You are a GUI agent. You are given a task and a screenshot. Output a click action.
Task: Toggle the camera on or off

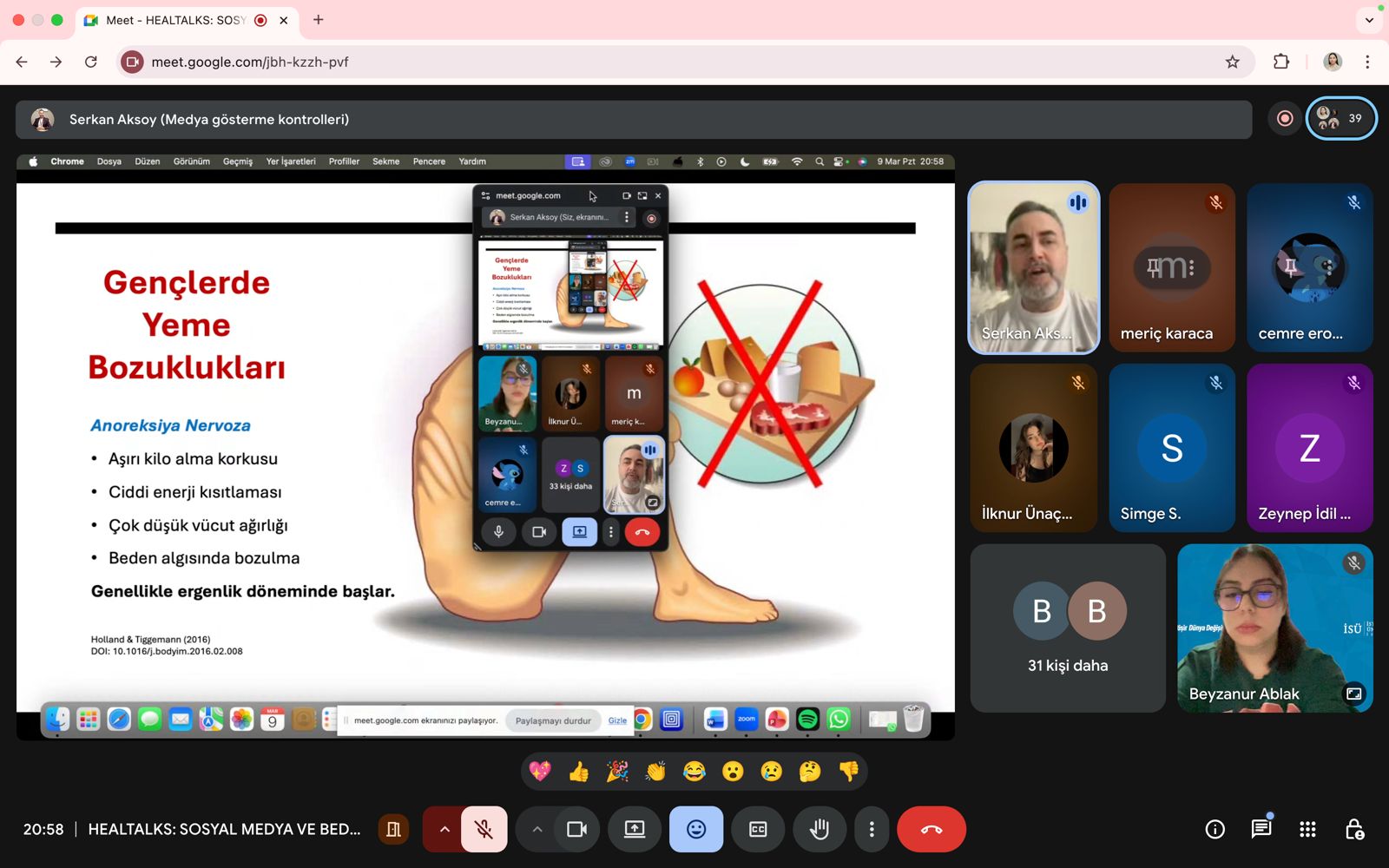[x=576, y=829]
